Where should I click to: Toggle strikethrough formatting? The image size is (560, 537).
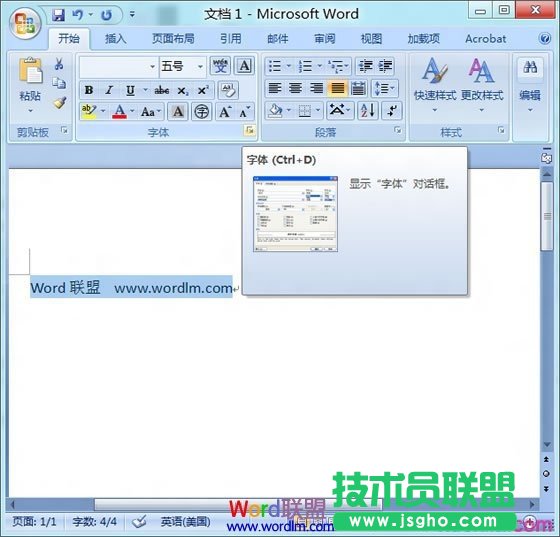162,90
